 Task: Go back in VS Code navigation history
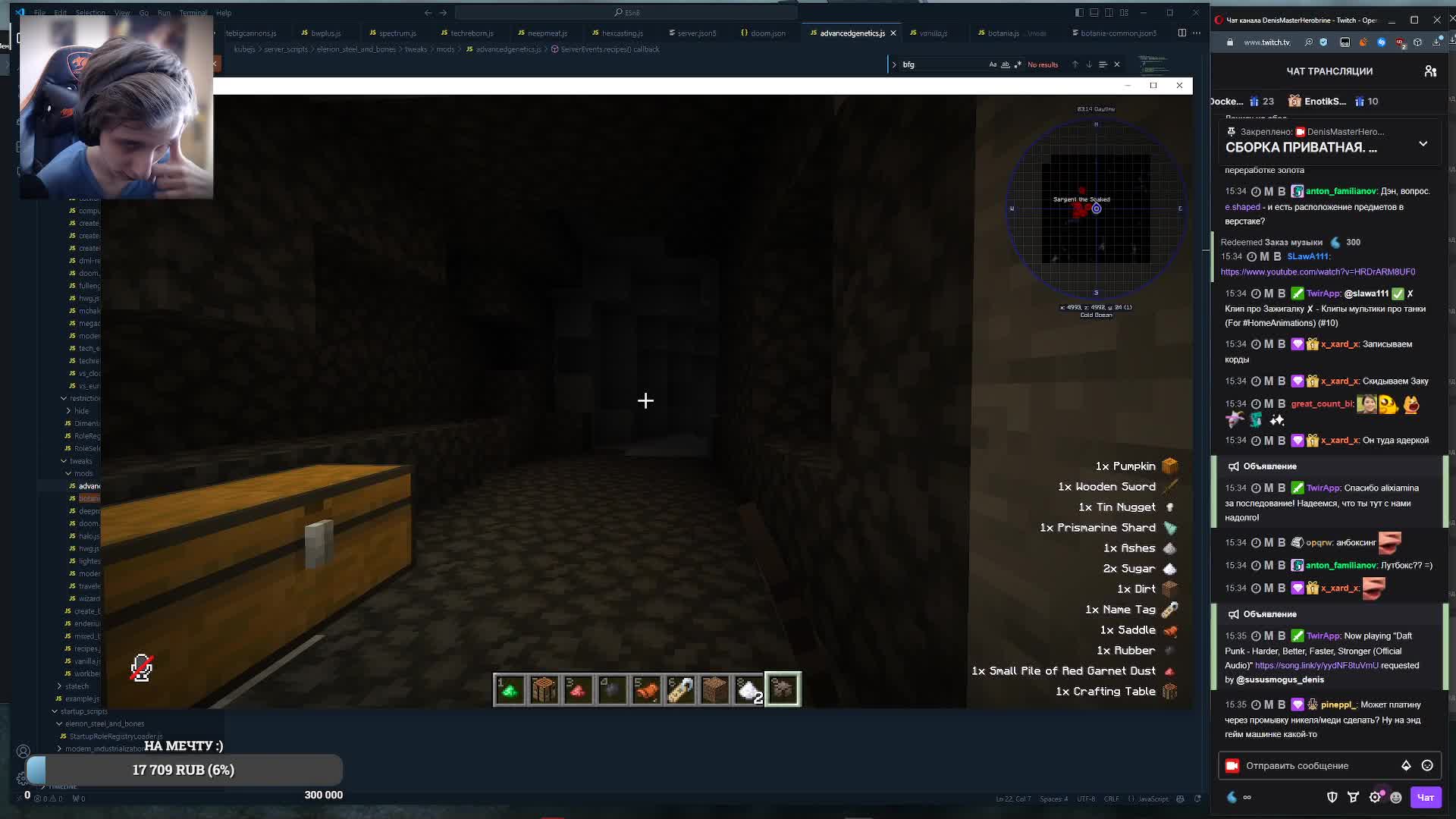point(428,12)
